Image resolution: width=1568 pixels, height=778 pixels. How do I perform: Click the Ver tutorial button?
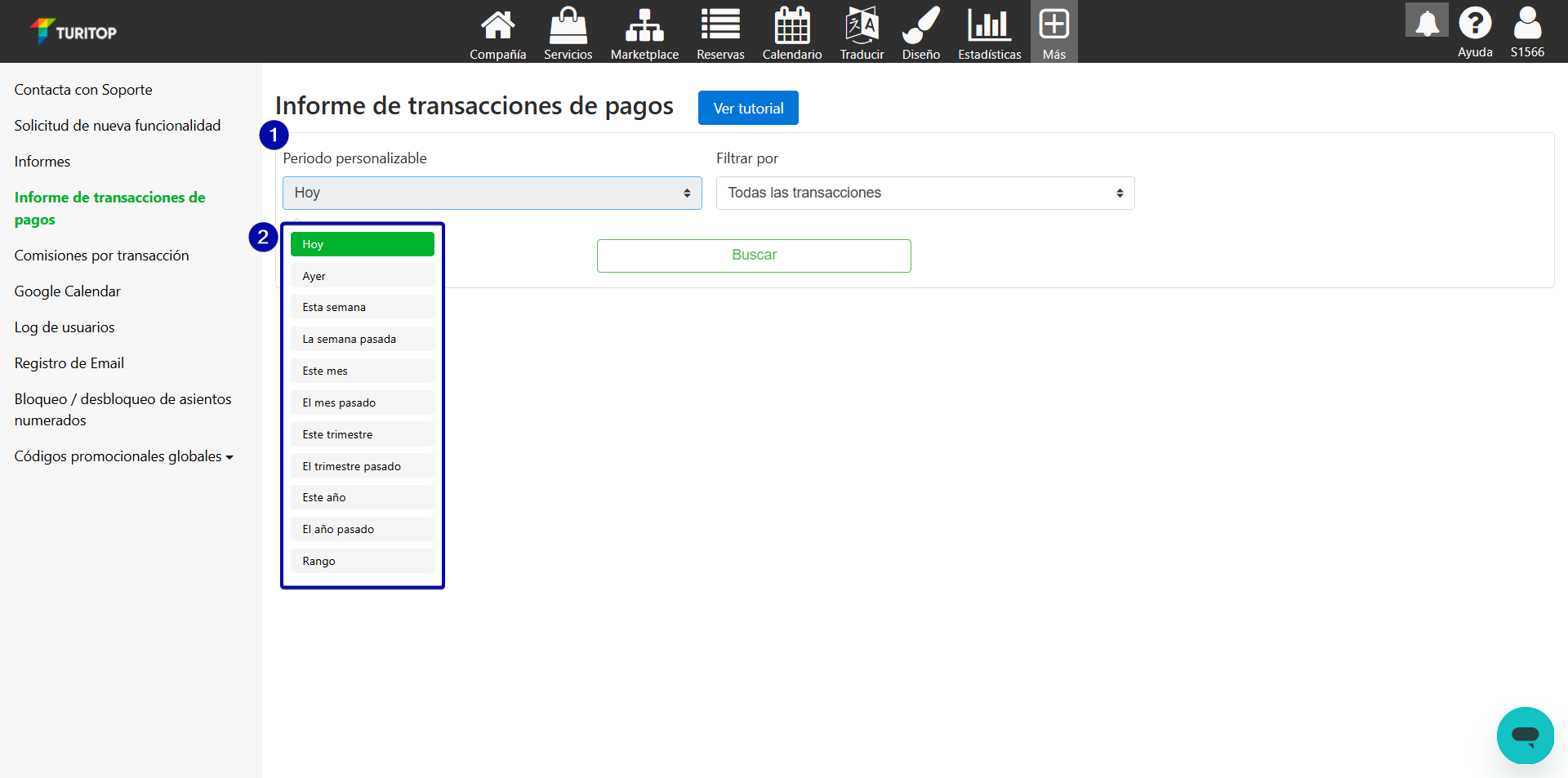(747, 109)
